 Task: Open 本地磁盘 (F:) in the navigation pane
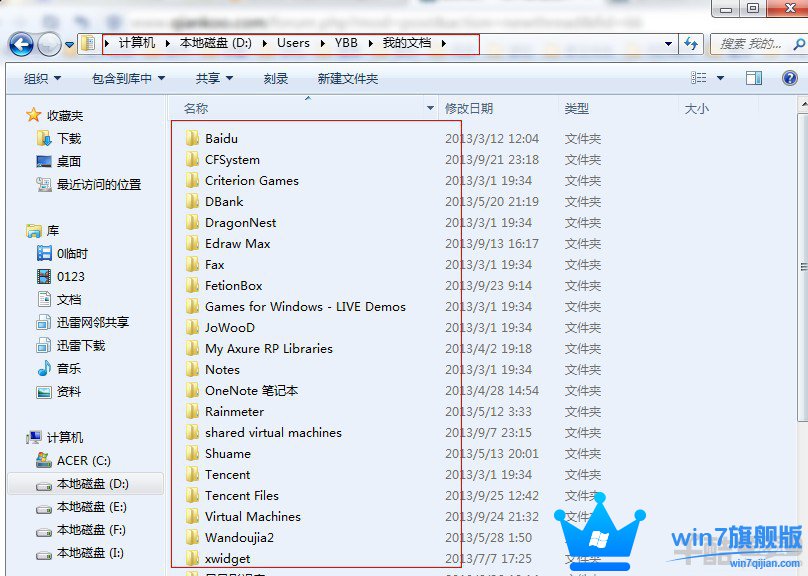(81, 530)
